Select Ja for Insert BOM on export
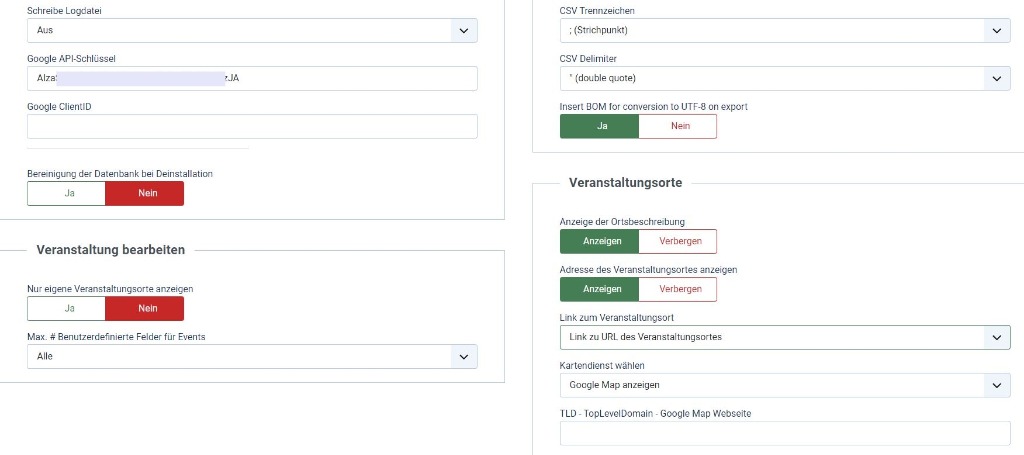This screenshot has width=1024, height=455. pyautogui.click(x=600, y=126)
